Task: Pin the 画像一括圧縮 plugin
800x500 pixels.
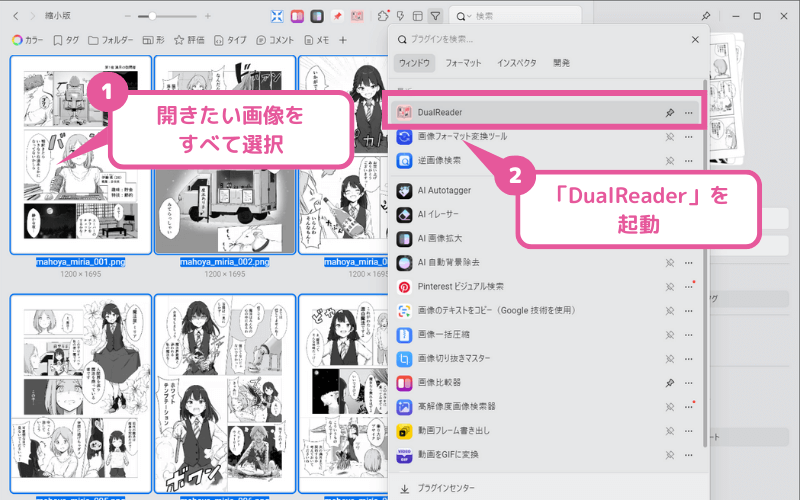Action: coord(670,335)
